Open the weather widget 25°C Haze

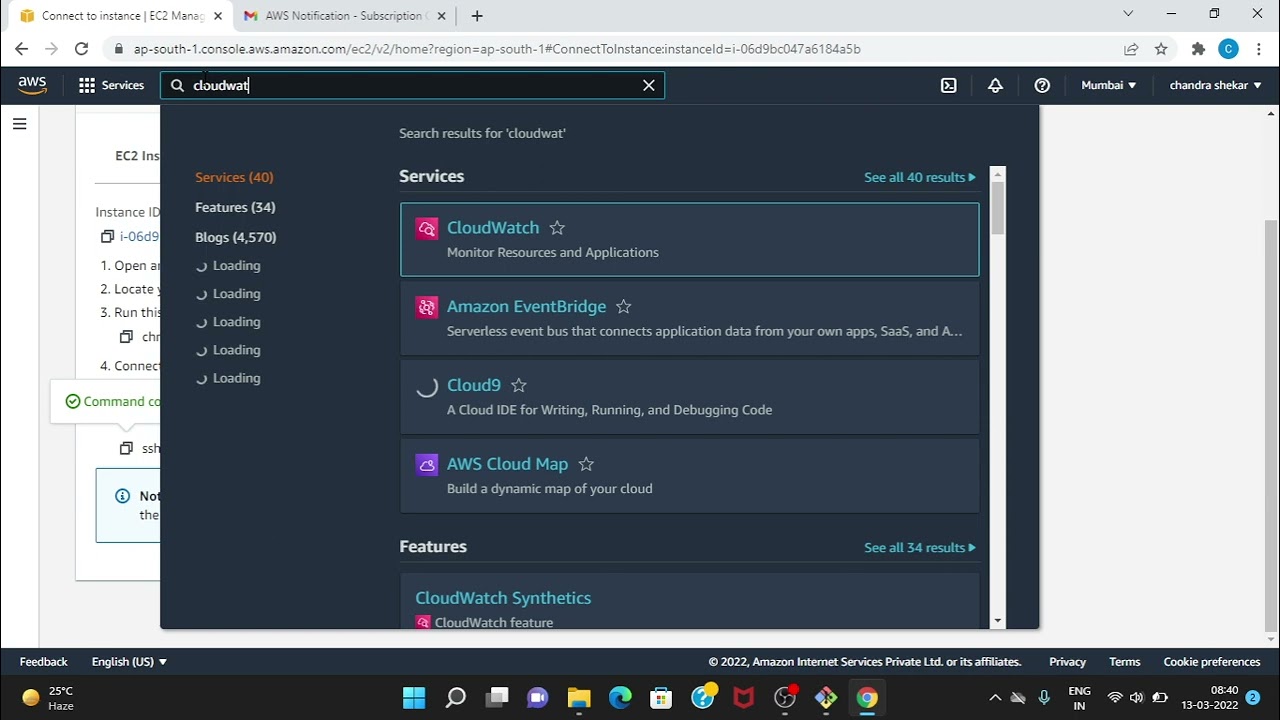48,698
